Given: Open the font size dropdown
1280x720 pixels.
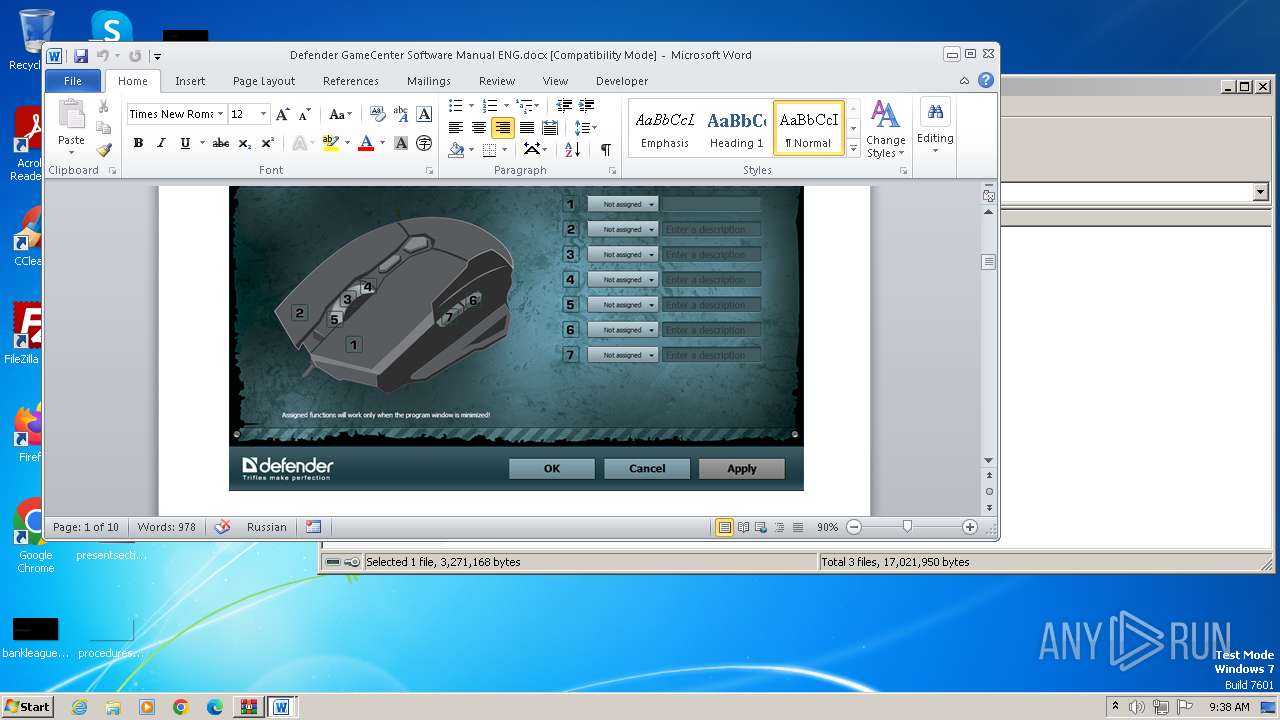Looking at the screenshot, I should (264, 114).
